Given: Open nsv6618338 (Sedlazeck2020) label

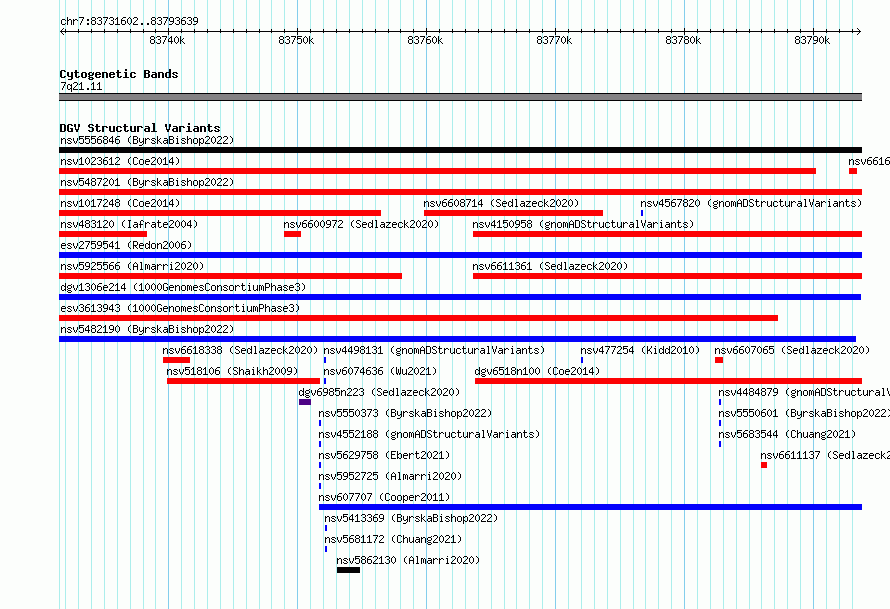Looking at the screenshot, I should tap(240, 350).
